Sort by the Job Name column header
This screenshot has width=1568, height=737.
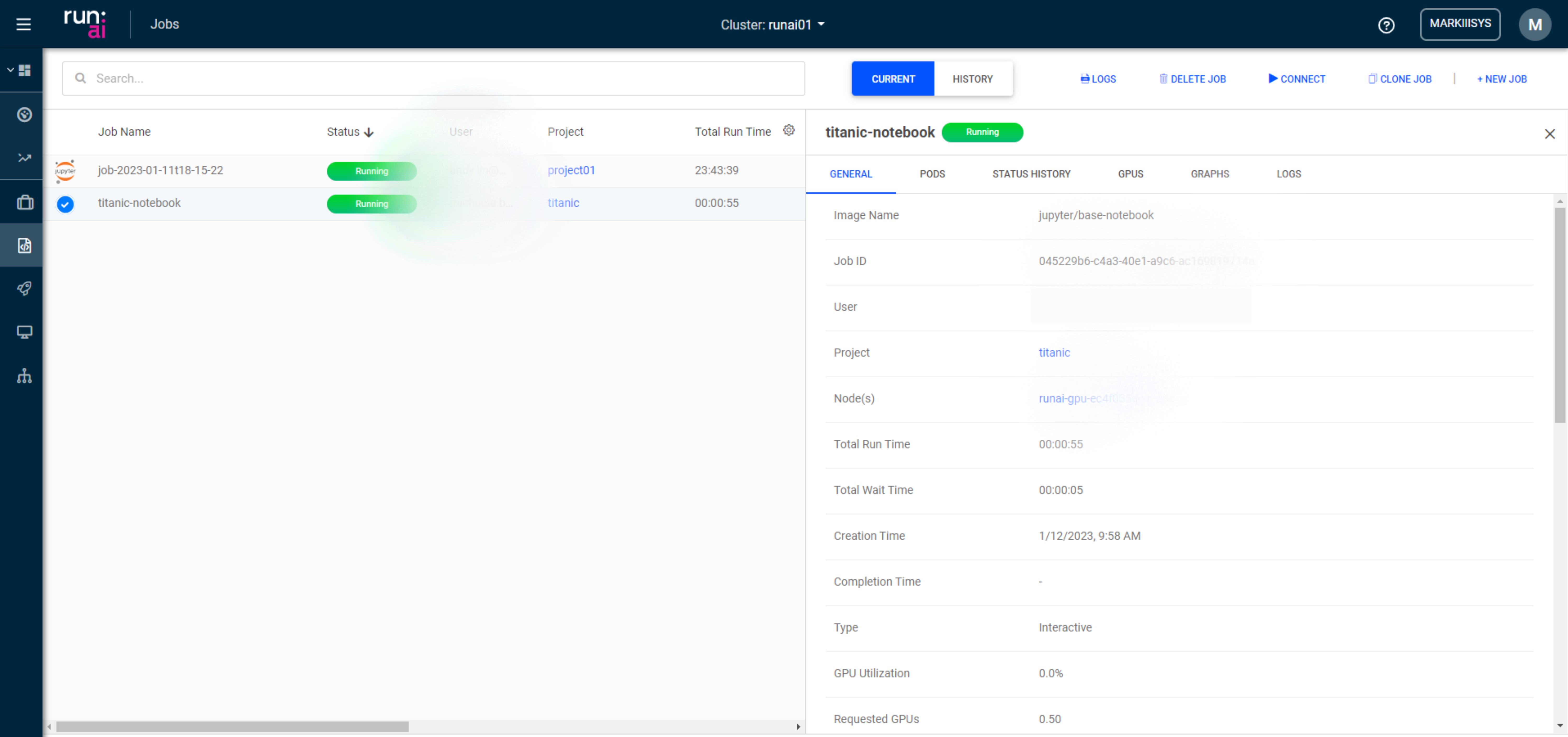124,132
